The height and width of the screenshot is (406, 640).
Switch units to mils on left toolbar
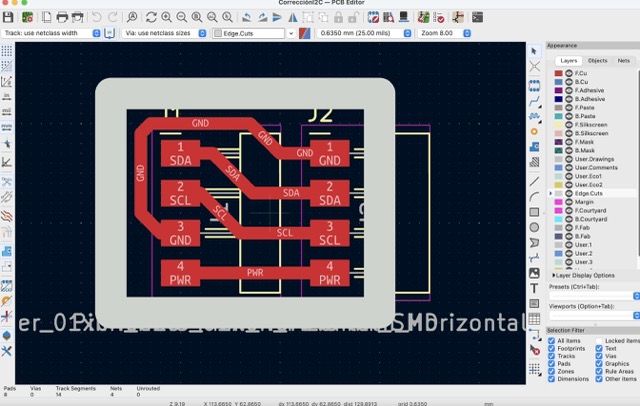pyautogui.click(x=7, y=111)
